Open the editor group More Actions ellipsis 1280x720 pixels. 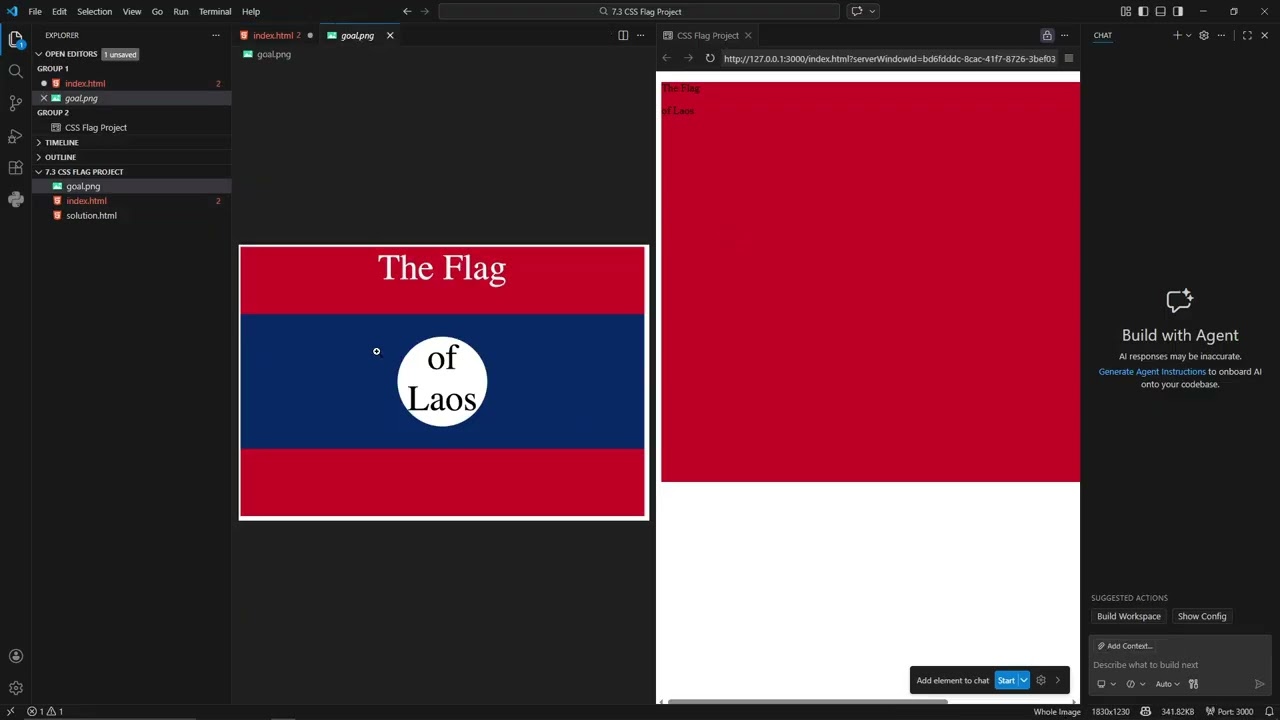641,35
